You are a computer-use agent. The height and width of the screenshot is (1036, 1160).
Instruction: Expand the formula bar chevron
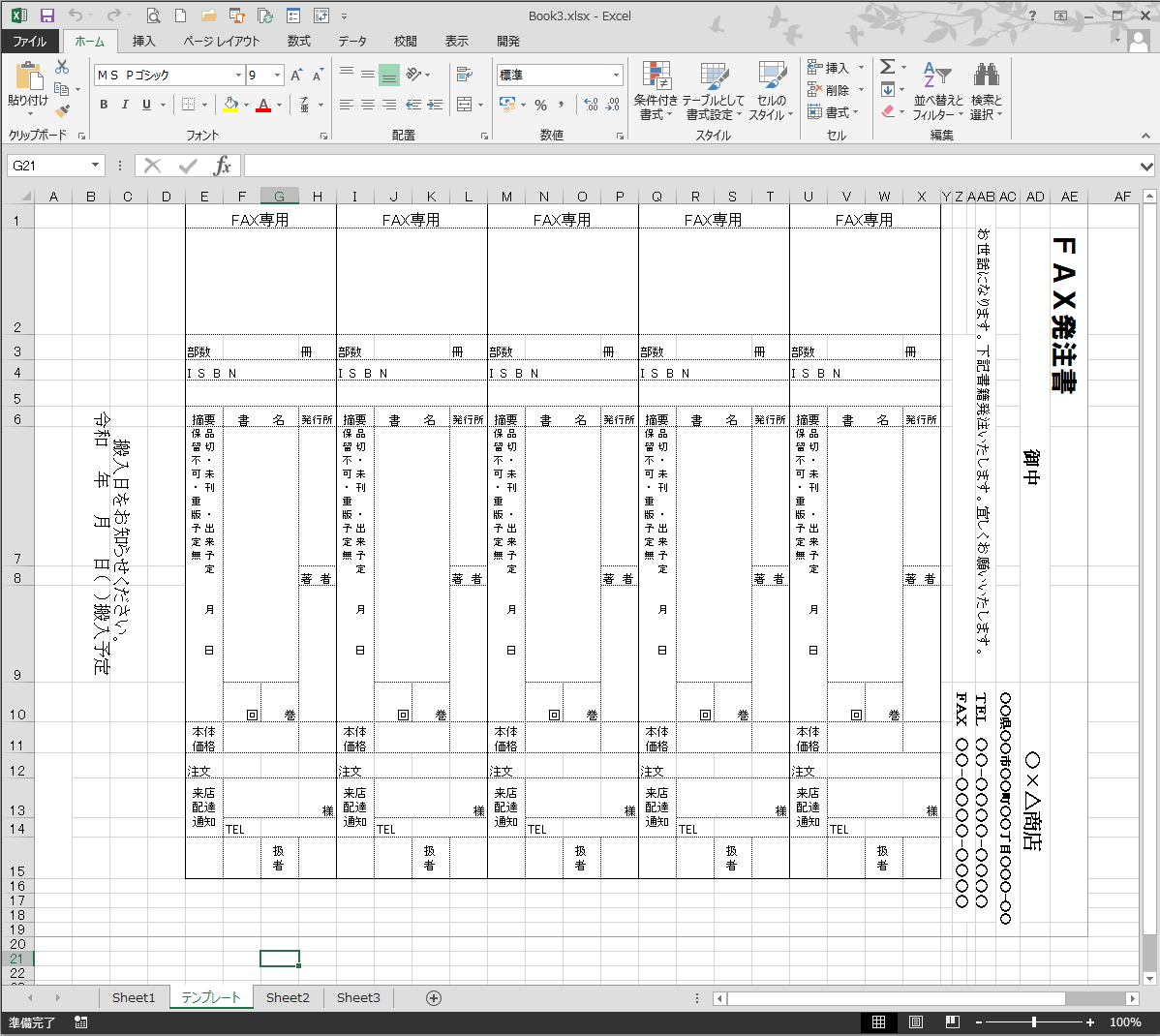[x=1146, y=166]
